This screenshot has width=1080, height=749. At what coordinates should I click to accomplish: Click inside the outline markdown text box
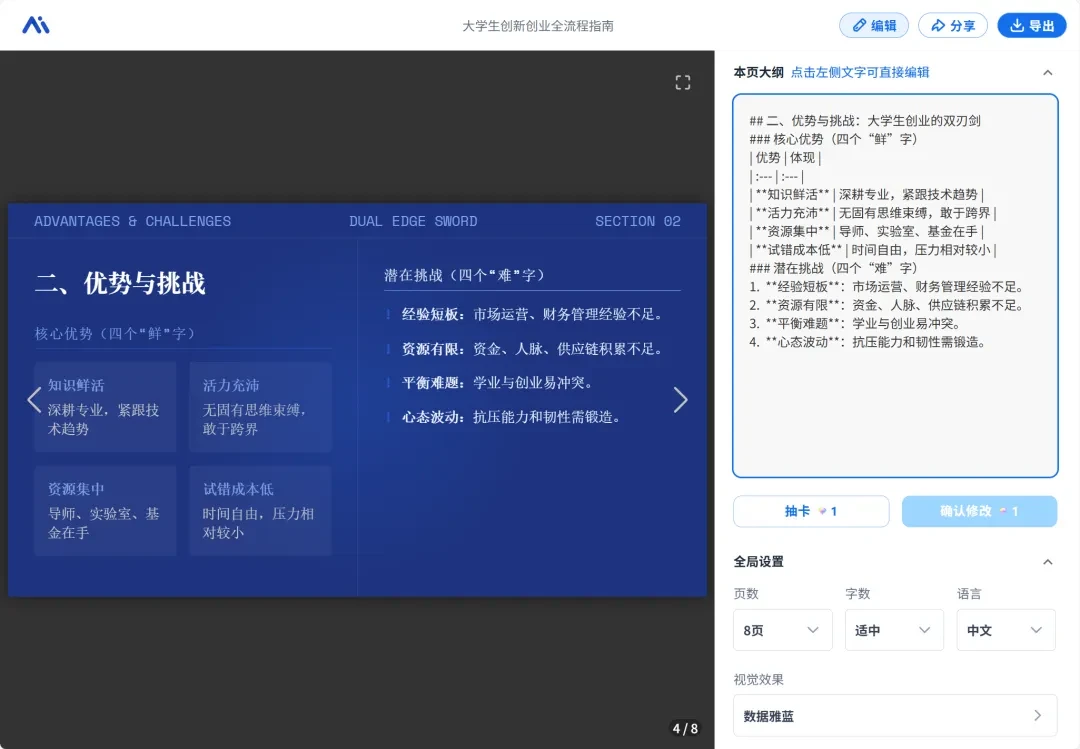click(895, 285)
